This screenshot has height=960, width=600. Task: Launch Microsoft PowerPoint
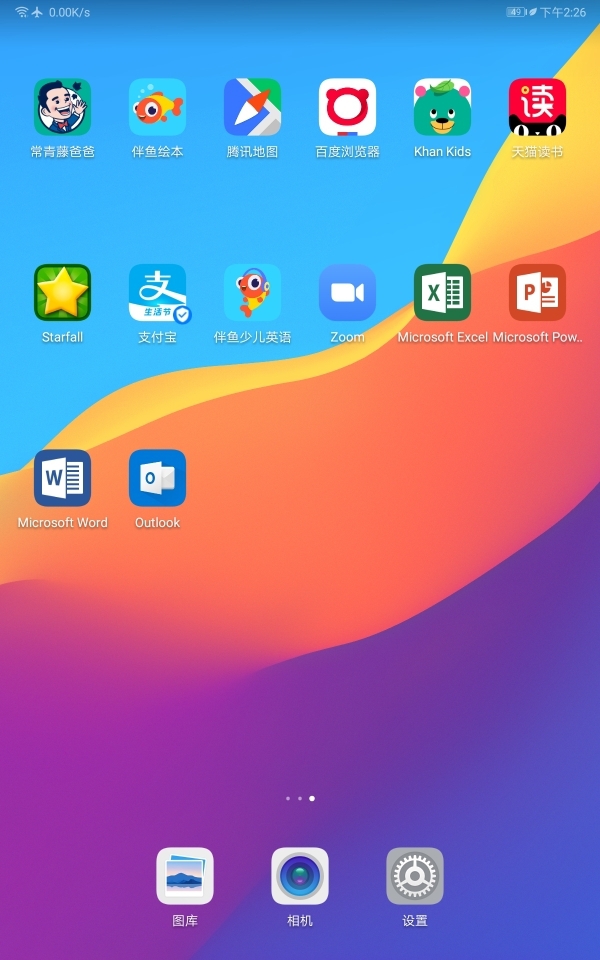(x=537, y=292)
